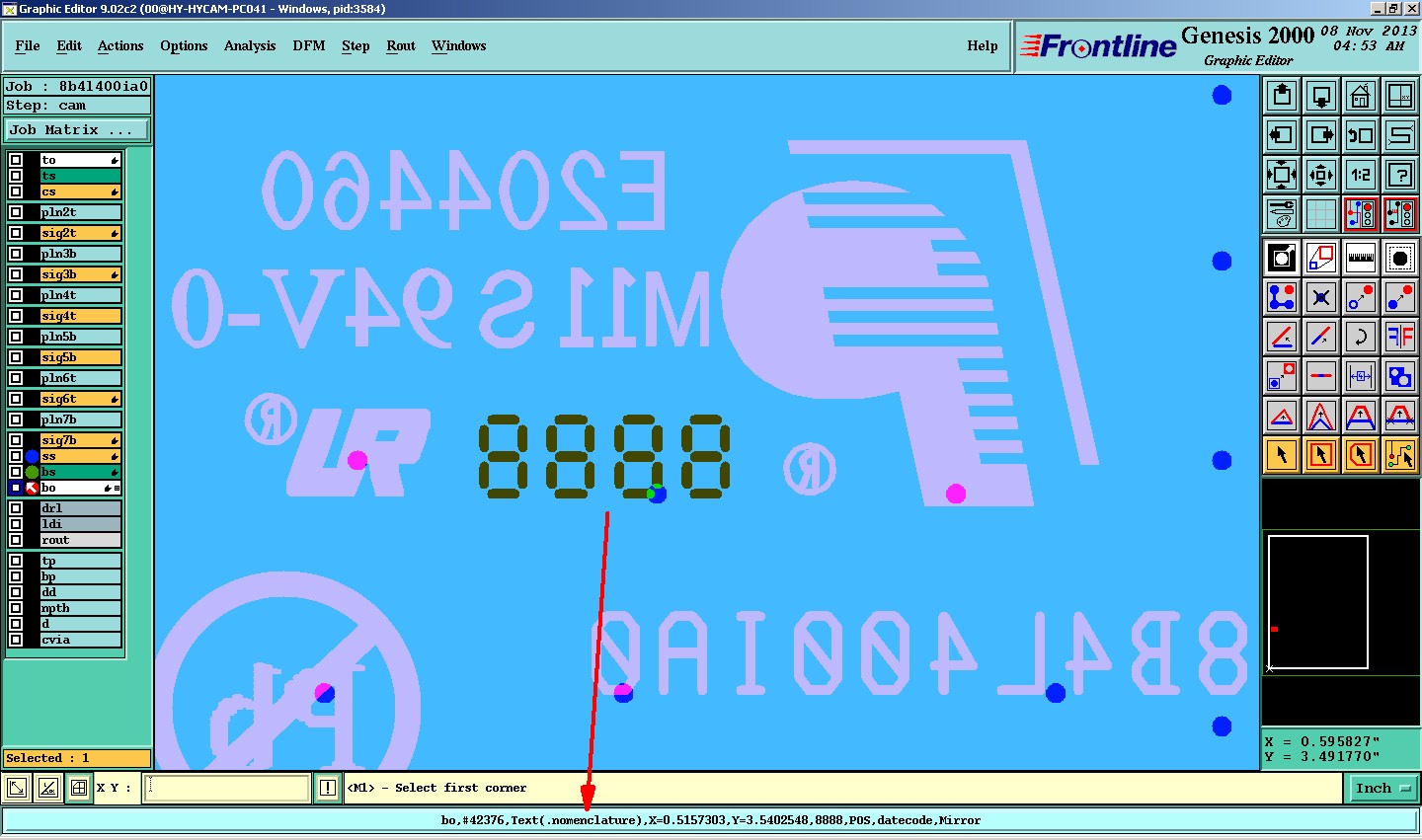The width and height of the screenshot is (1422, 840).
Task: Open the Edit menu
Action: coord(69,45)
